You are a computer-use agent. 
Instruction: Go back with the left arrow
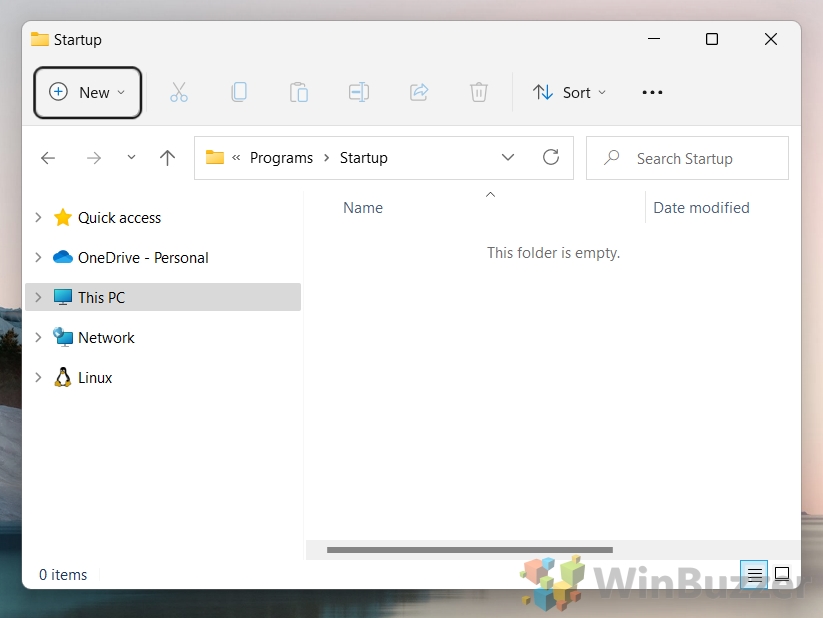click(x=48, y=158)
